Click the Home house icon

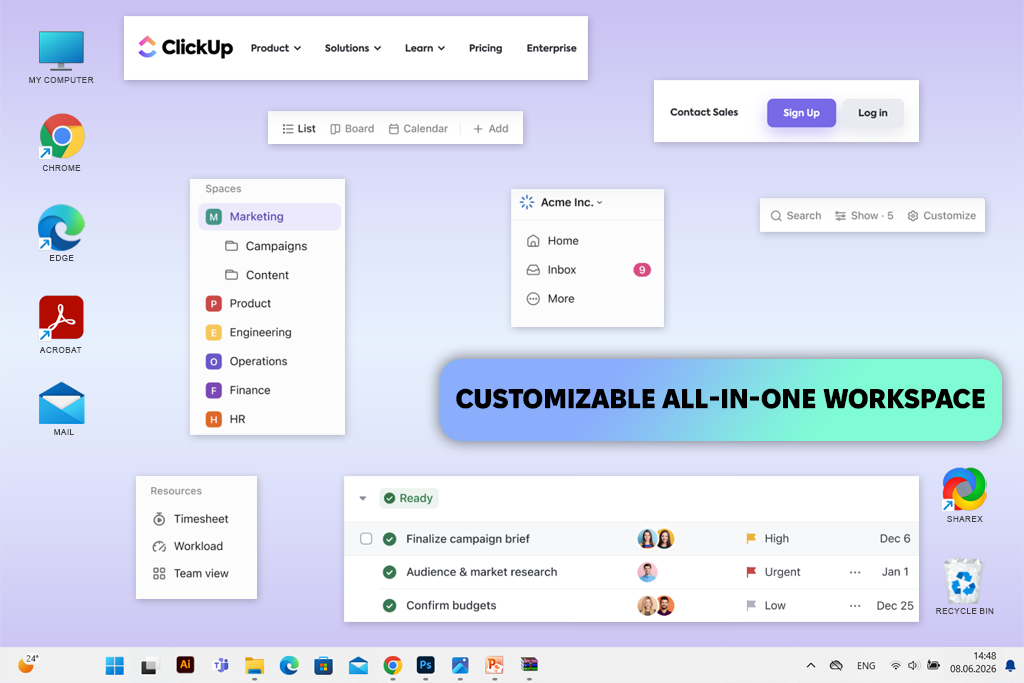[533, 241]
